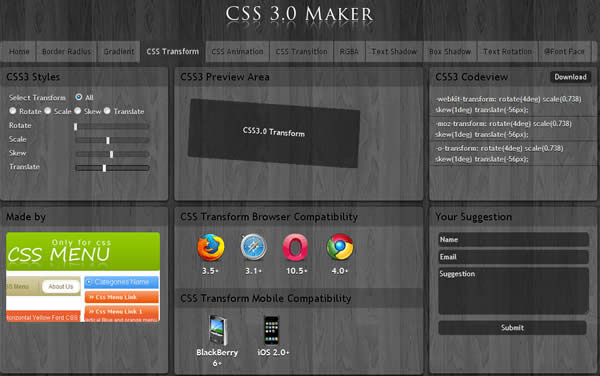Click "CSS Transform Mobile Compatibility" heading

pos(266,298)
